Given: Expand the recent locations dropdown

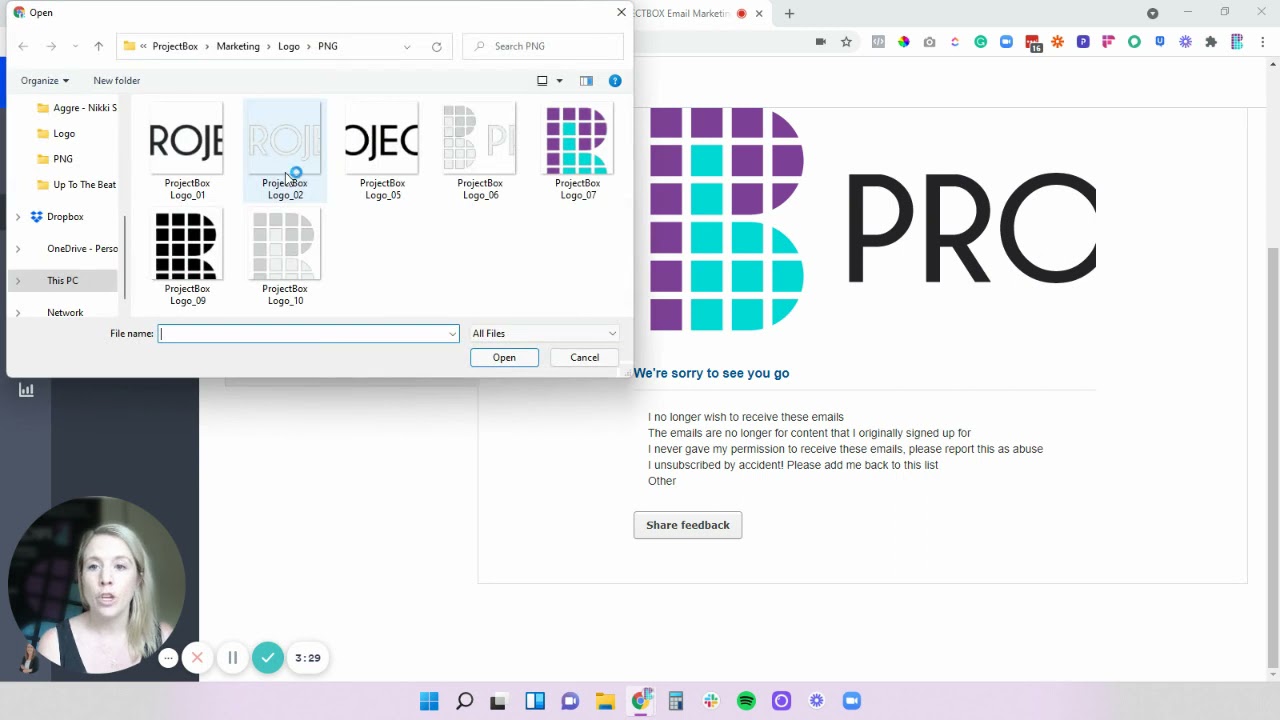Looking at the screenshot, I should (75, 46).
